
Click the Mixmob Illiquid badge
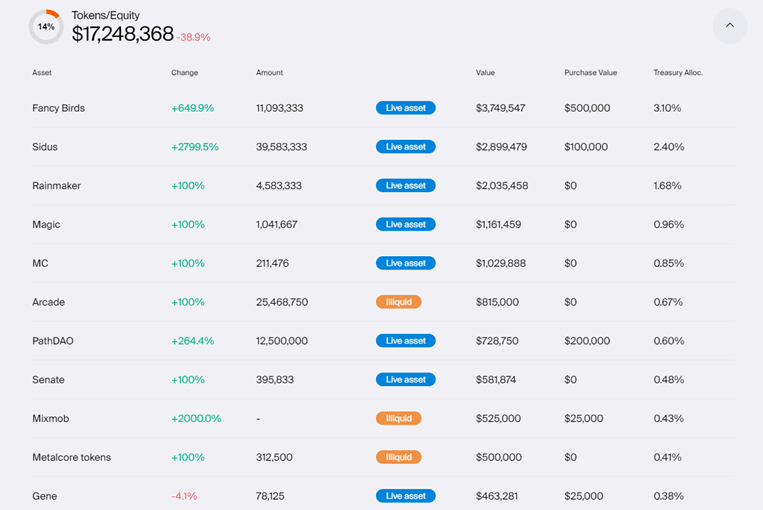point(398,418)
